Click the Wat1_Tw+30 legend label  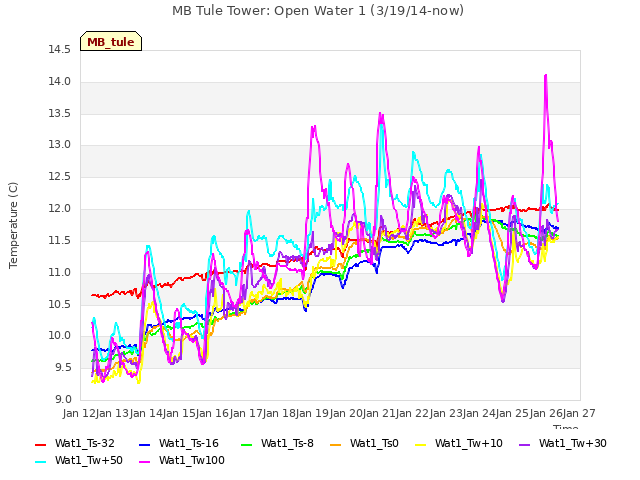point(573,443)
